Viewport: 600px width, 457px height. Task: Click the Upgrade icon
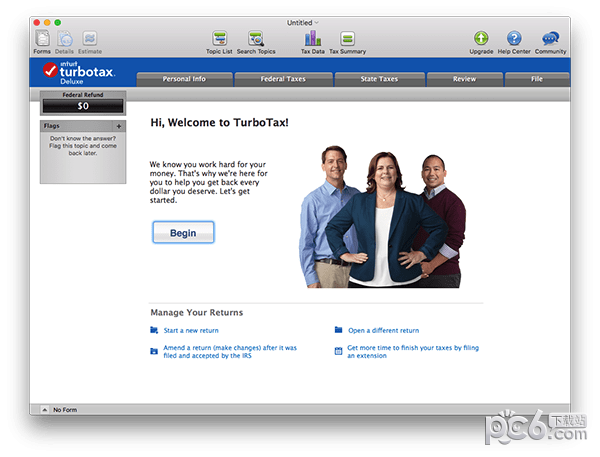coord(481,38)
